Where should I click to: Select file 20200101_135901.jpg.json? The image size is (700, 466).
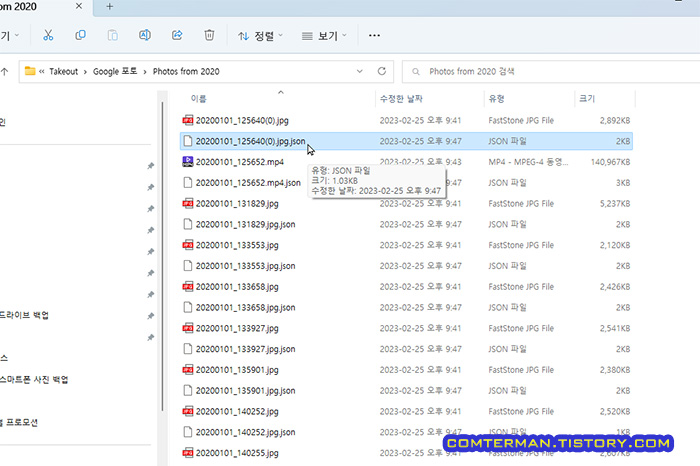pos(406,391)
